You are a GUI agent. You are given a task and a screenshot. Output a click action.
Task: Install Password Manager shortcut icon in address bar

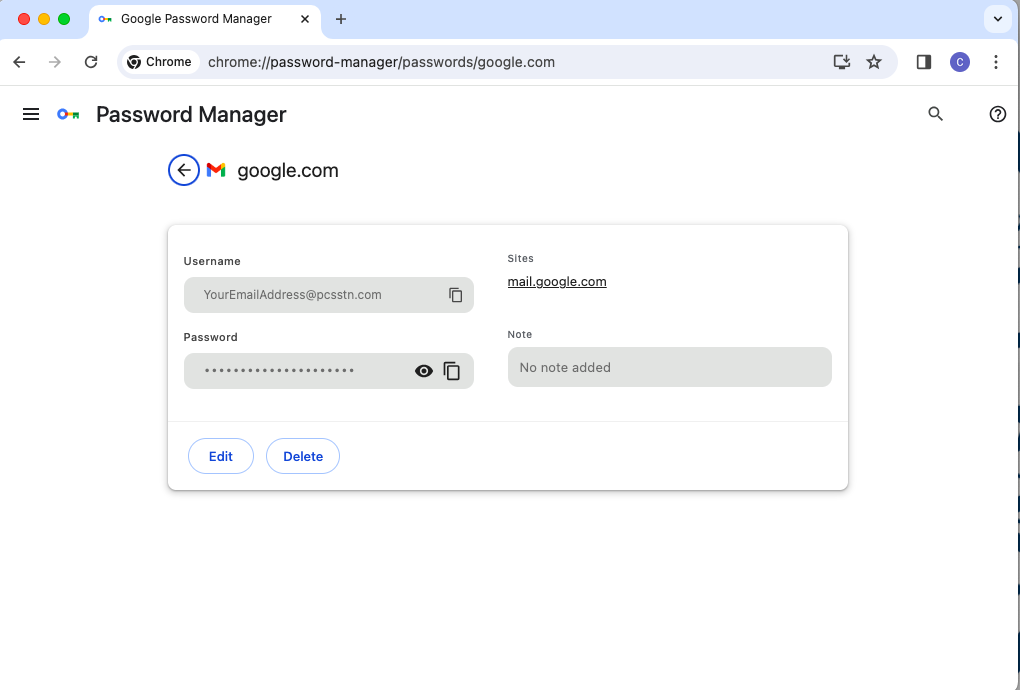842,62
